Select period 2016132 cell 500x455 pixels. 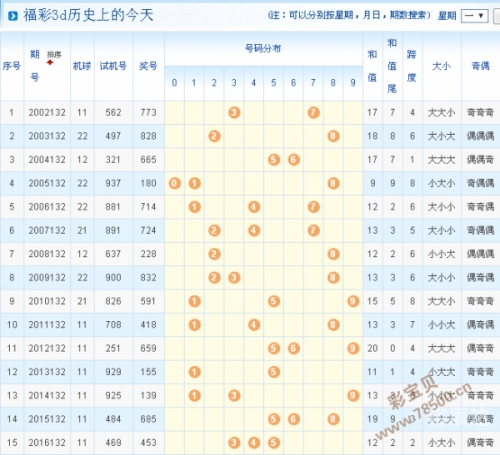click(x=47, y=443)
